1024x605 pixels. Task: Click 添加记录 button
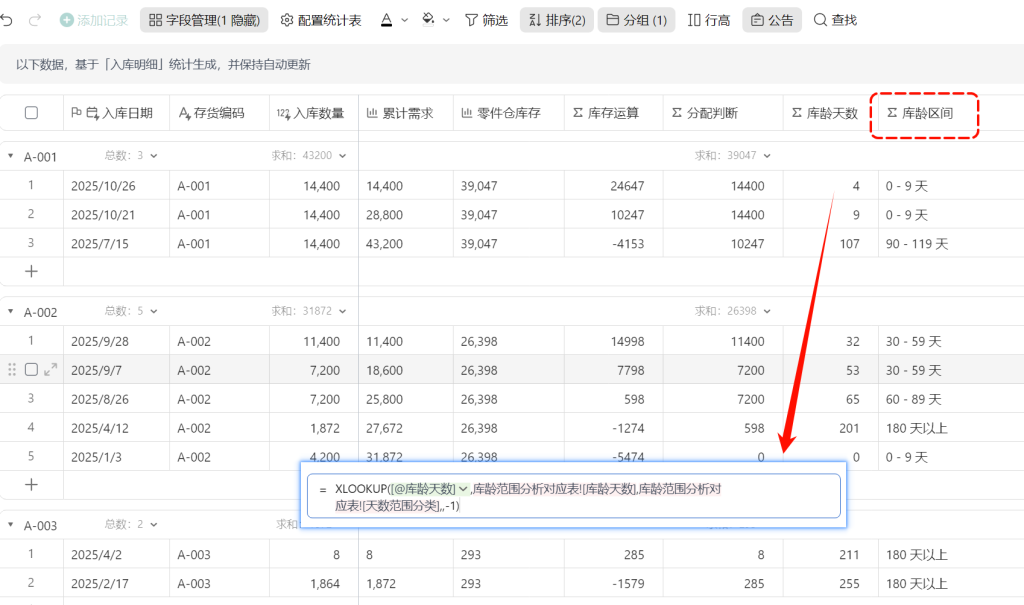(94, 20)
